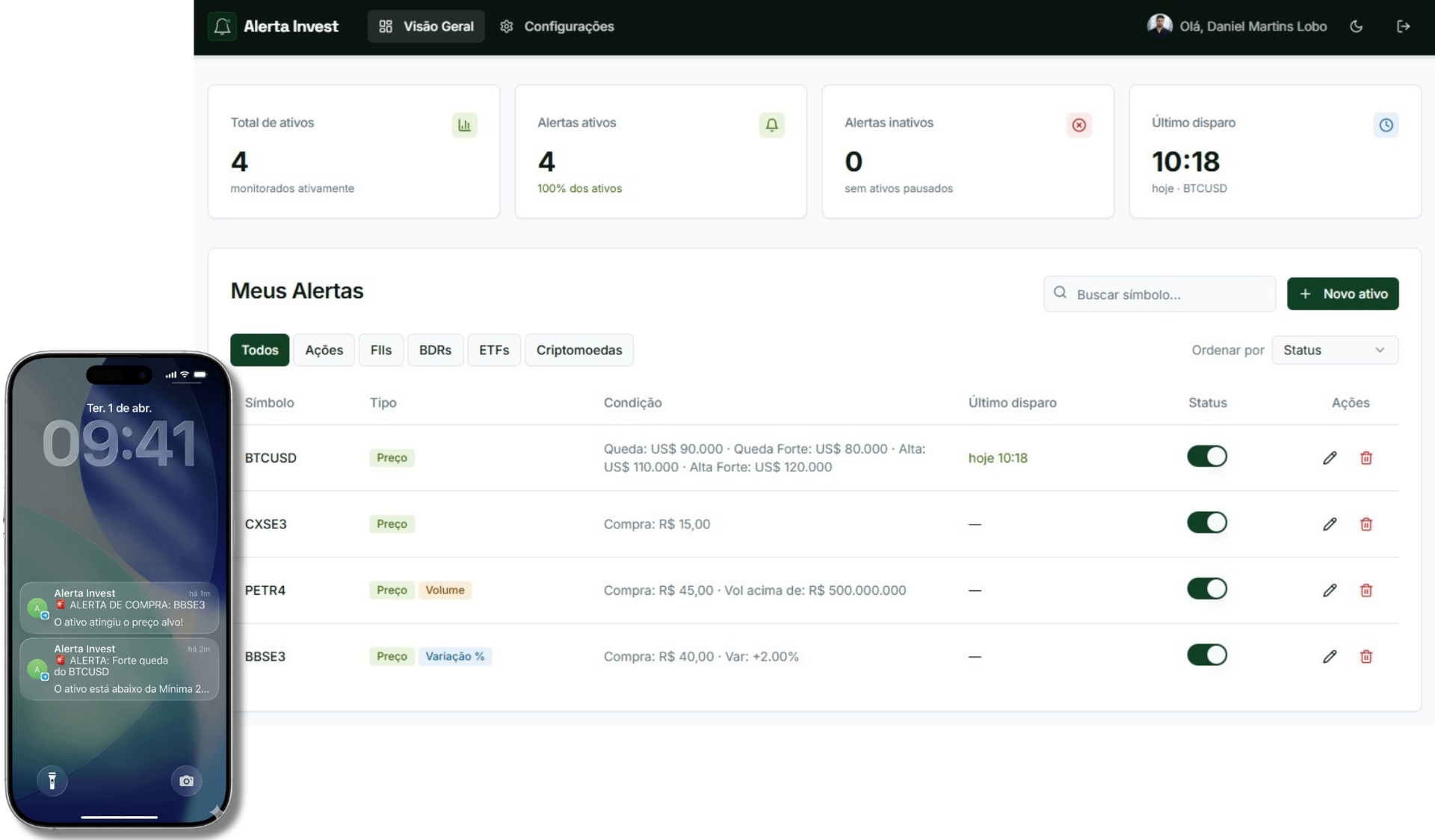Delete the CXSE3 alert with trash icon
The height and width of the screenshot is (840, 1435).
(1366, 525)
